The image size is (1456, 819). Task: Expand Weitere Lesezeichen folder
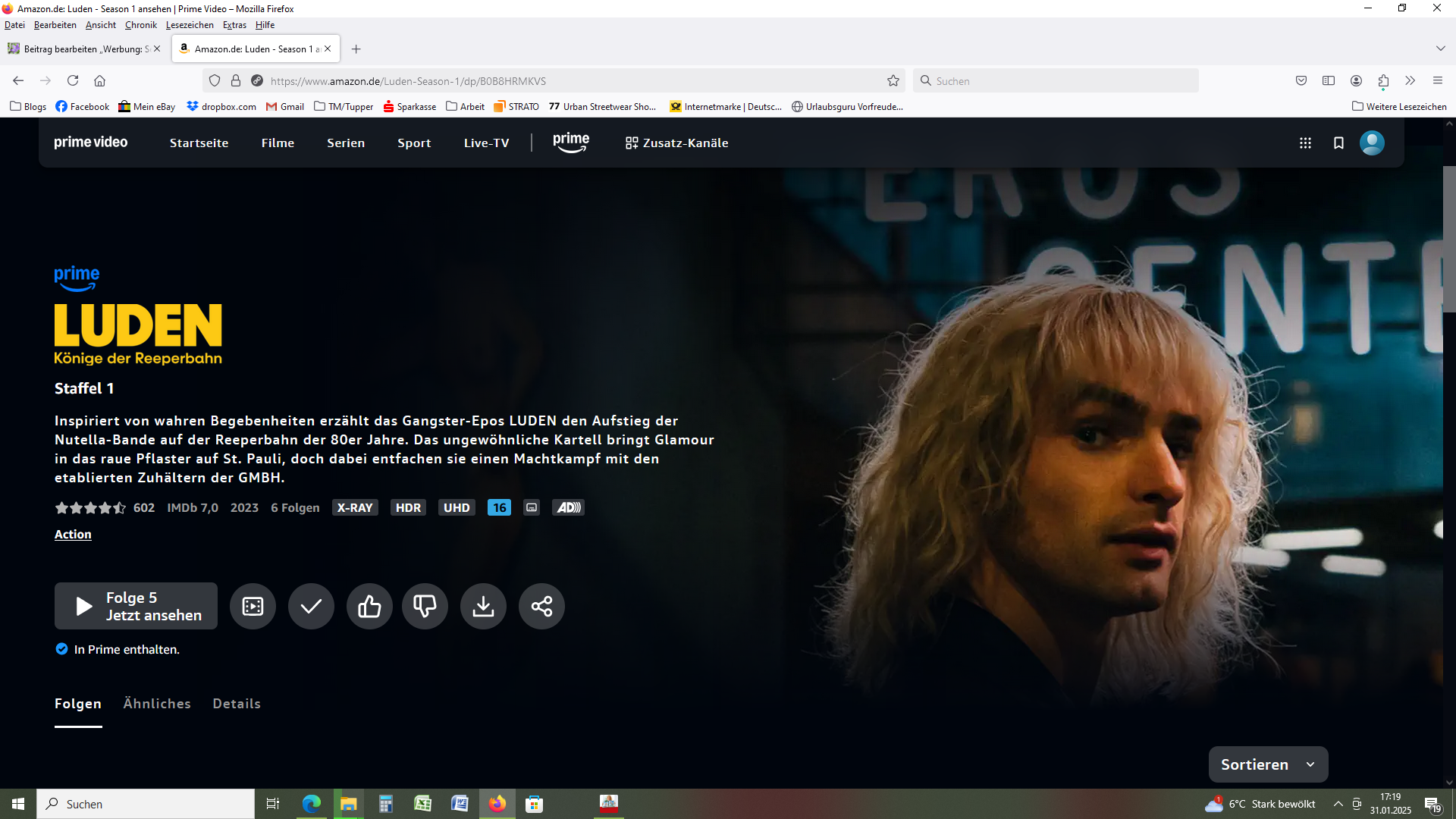(x=1399, y=107)
